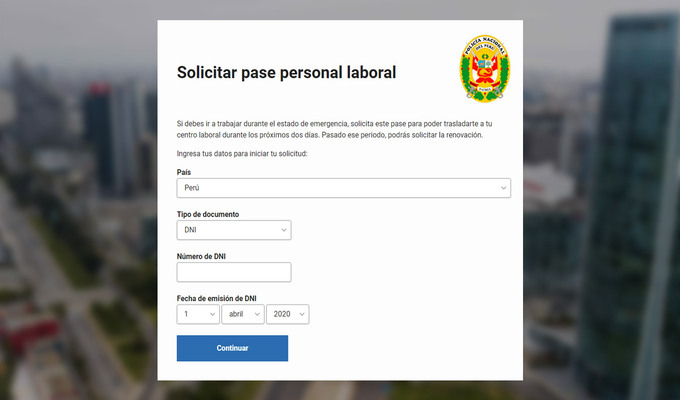680x400 pixels.
Task: Click the chevron of the abril selector
Action: 257,314
